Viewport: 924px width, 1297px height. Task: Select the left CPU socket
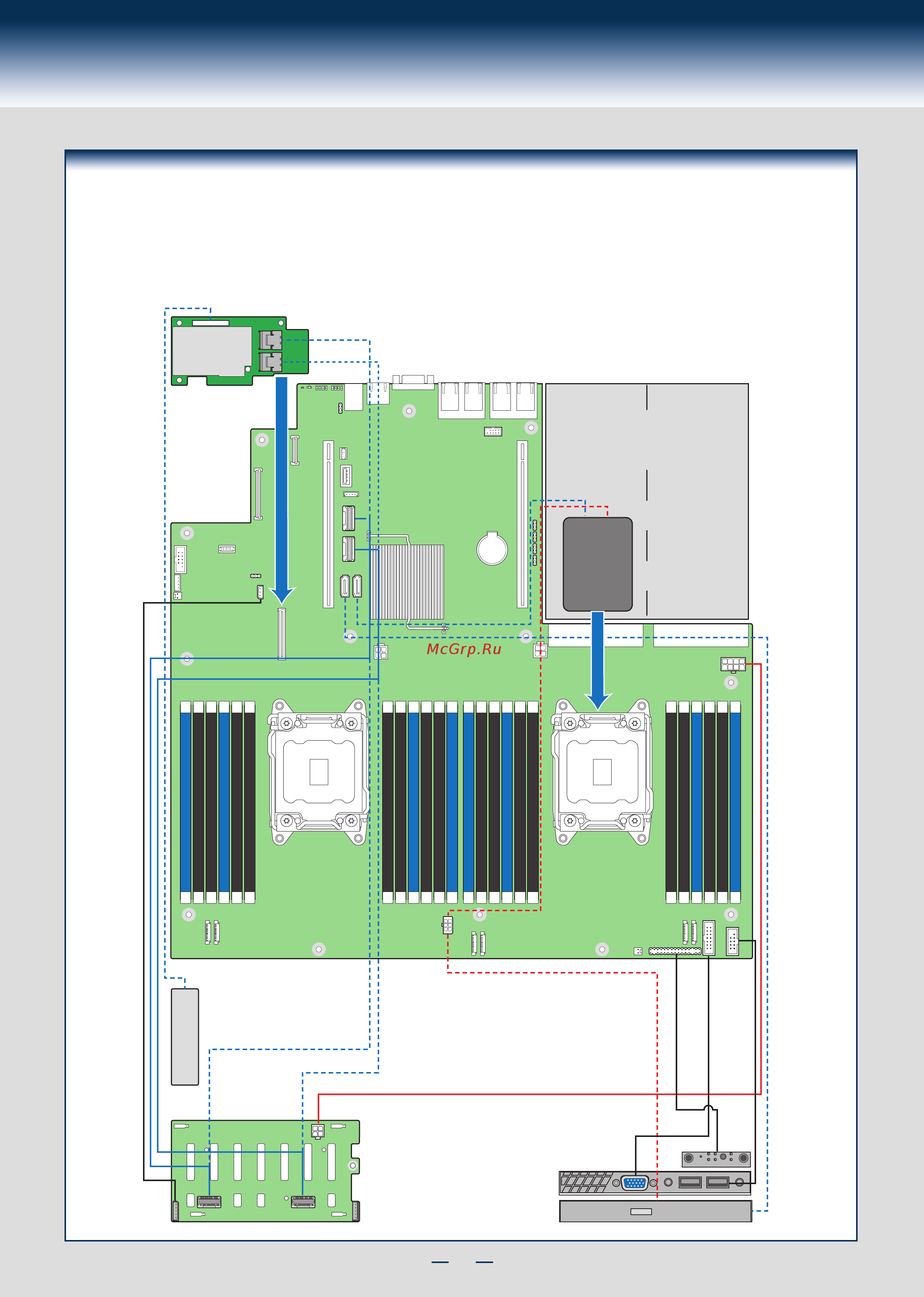point(318,772)
